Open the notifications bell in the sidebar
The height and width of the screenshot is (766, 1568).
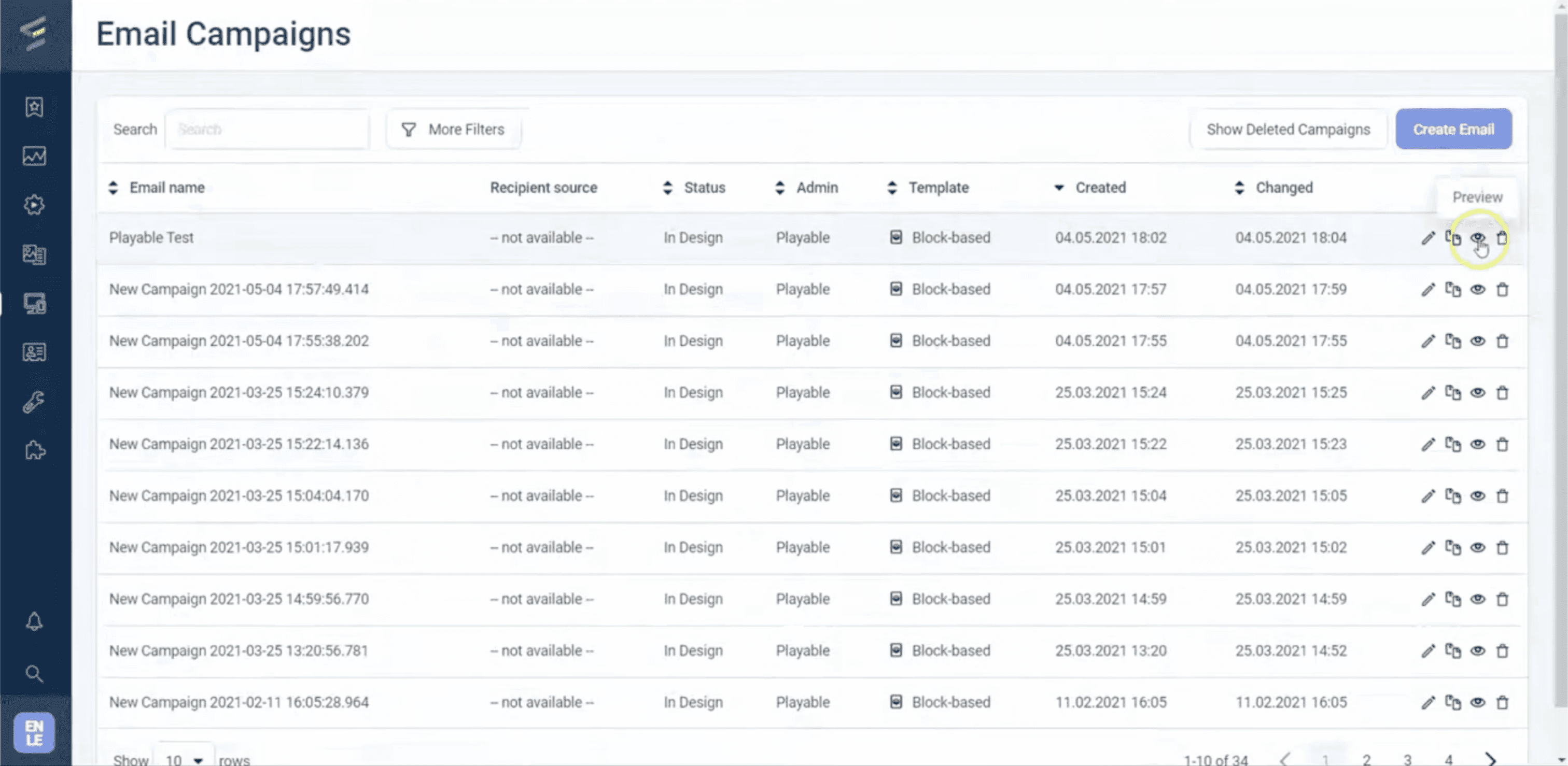tap(34, 621)
